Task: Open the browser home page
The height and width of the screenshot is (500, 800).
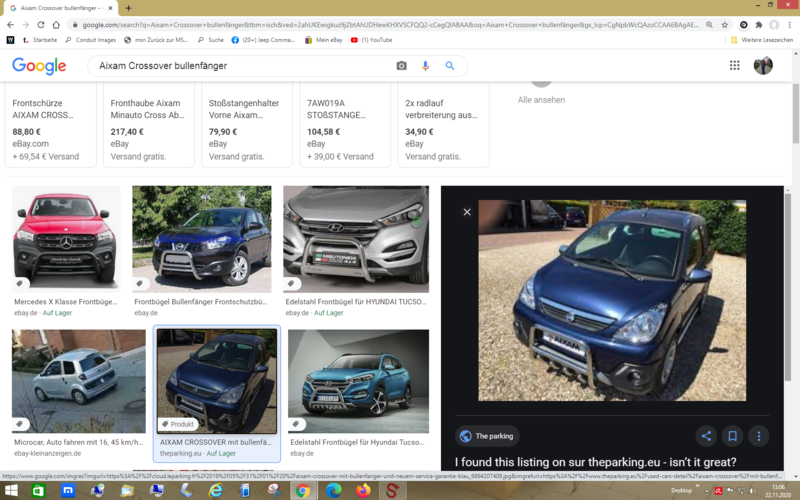Action: 56,24
